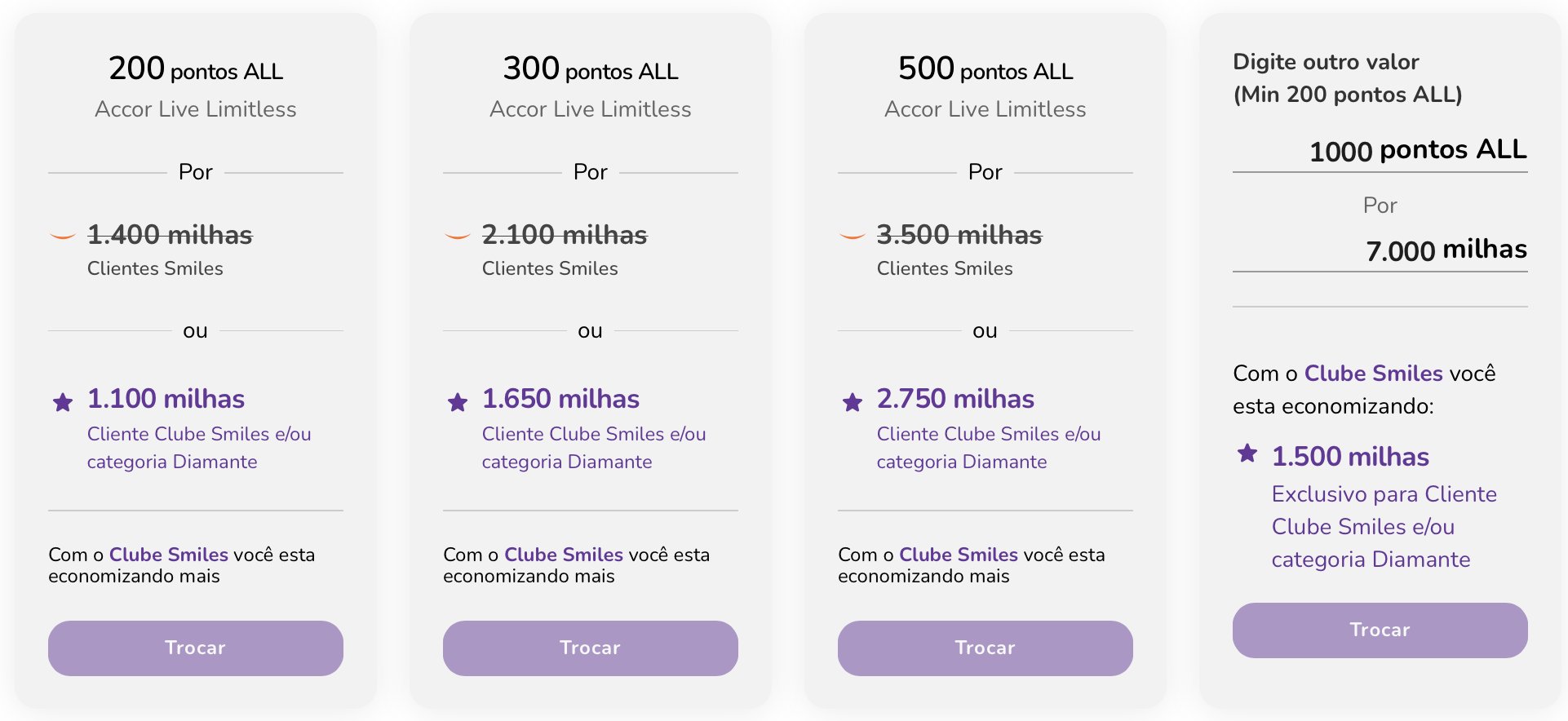Click the 7.000 milhas value field
The height and width of the screenshot is (721, 1568).
[x=1380, y=250]
